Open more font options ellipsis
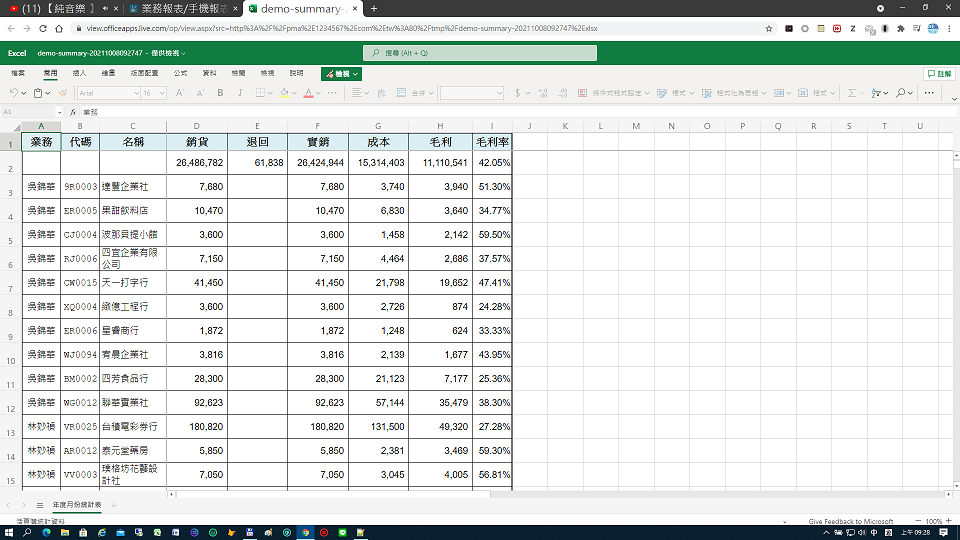The image size is (960, 540). 332,93
